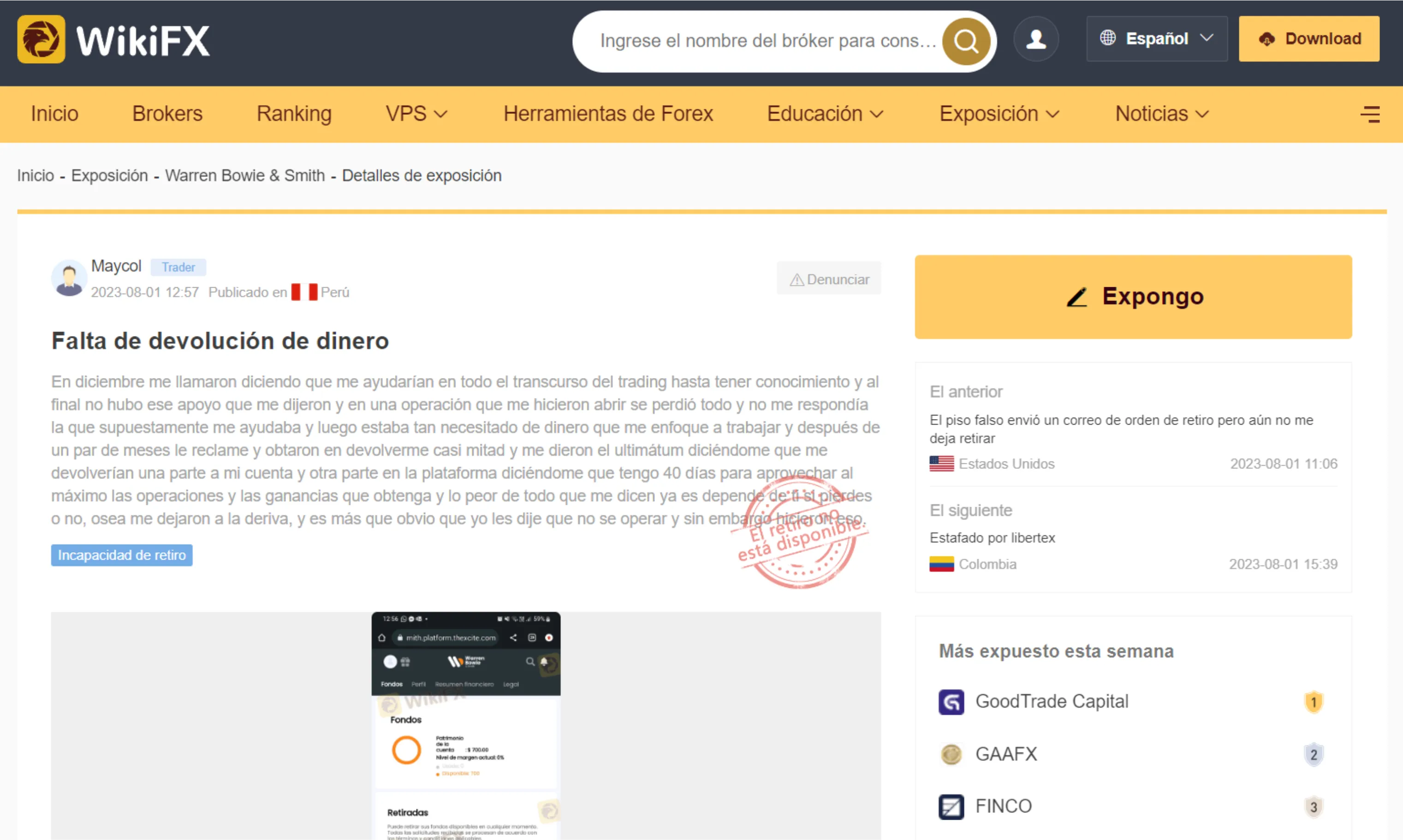Click the breadcrumb text Detalles de exposición
This screenshot has width=1403, height=840.
[x=421, y=176]
